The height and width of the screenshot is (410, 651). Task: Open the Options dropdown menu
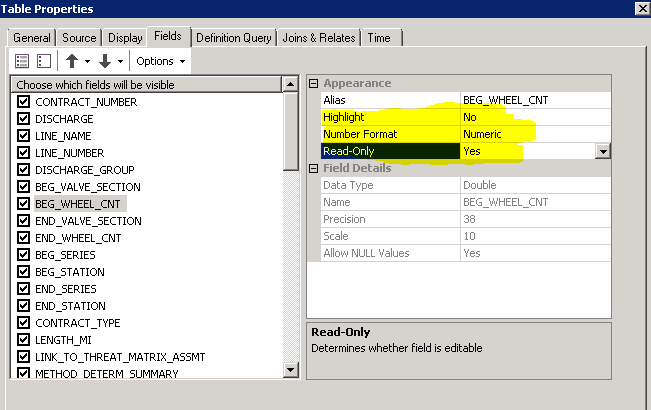(x=161, y=61)
